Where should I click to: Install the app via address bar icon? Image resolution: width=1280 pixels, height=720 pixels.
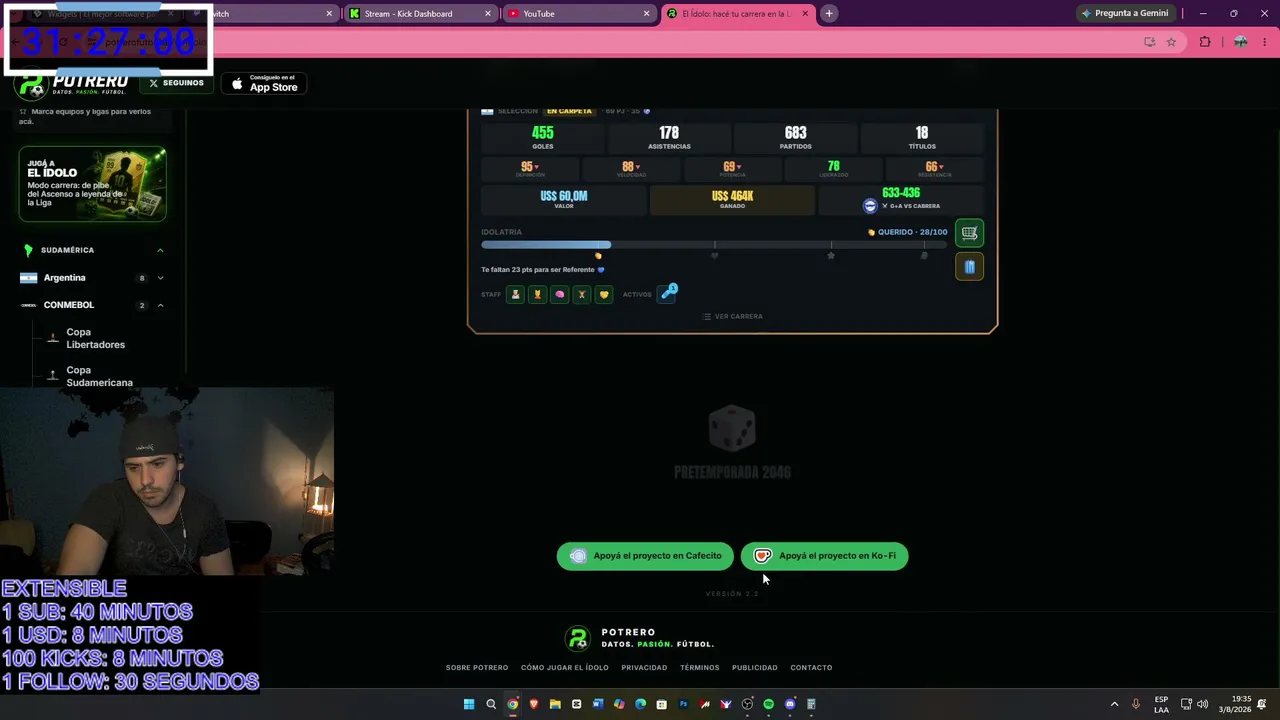(1149, 42)
